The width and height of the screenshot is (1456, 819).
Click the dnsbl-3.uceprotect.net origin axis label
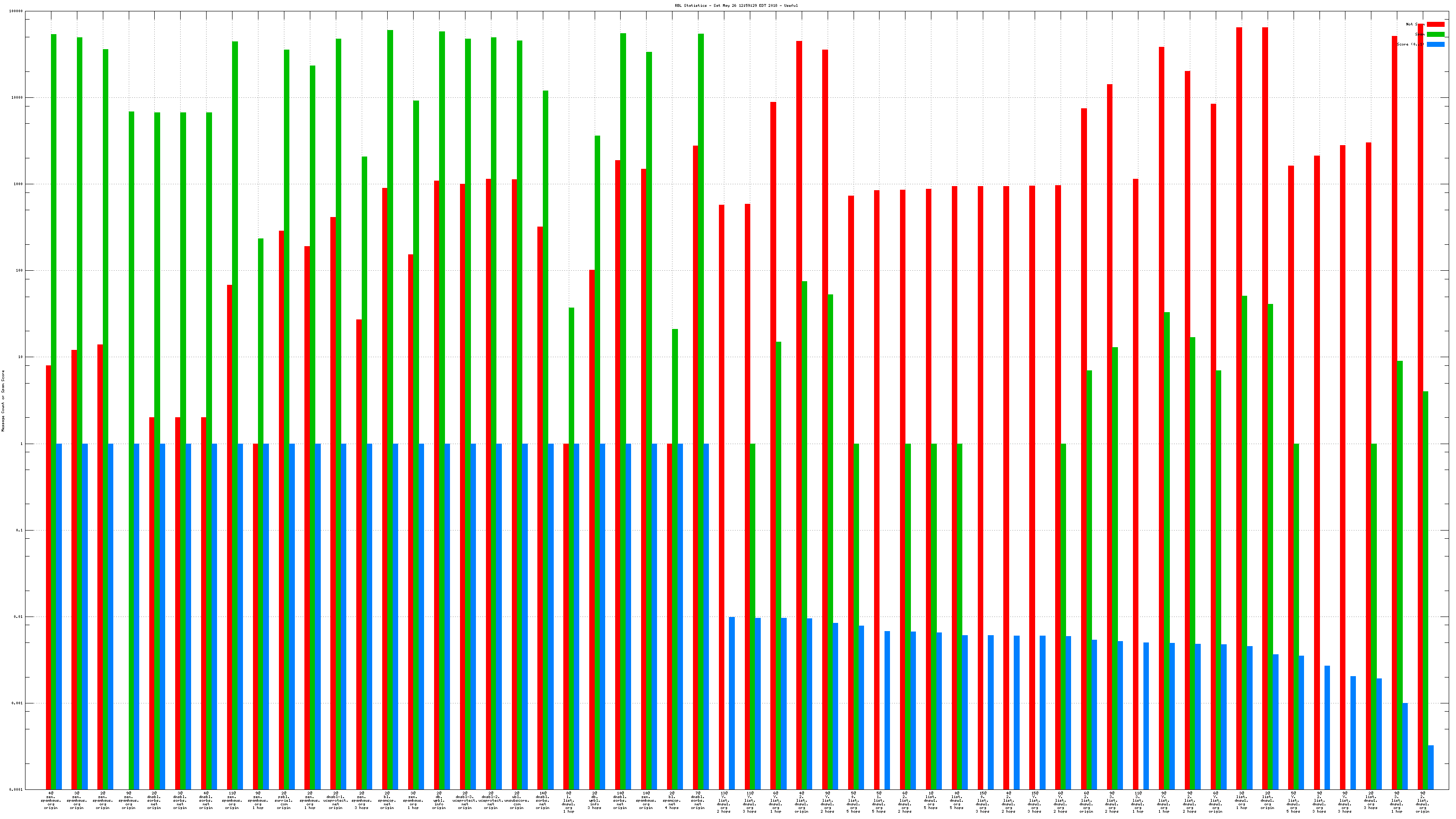(x=465, y=800)
